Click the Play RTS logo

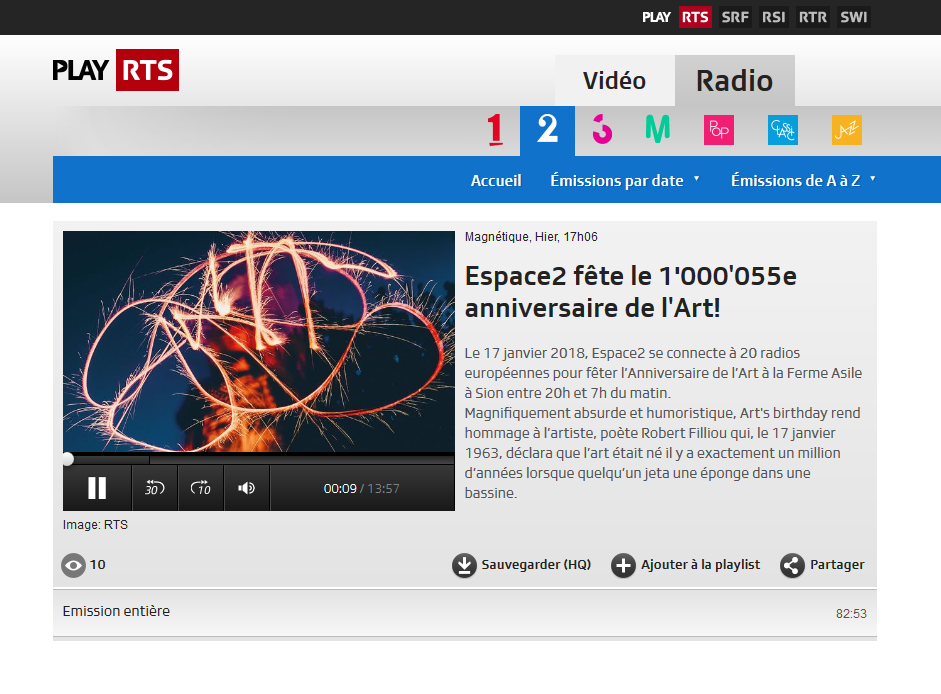pyautogui.click(x=115, y=70)
